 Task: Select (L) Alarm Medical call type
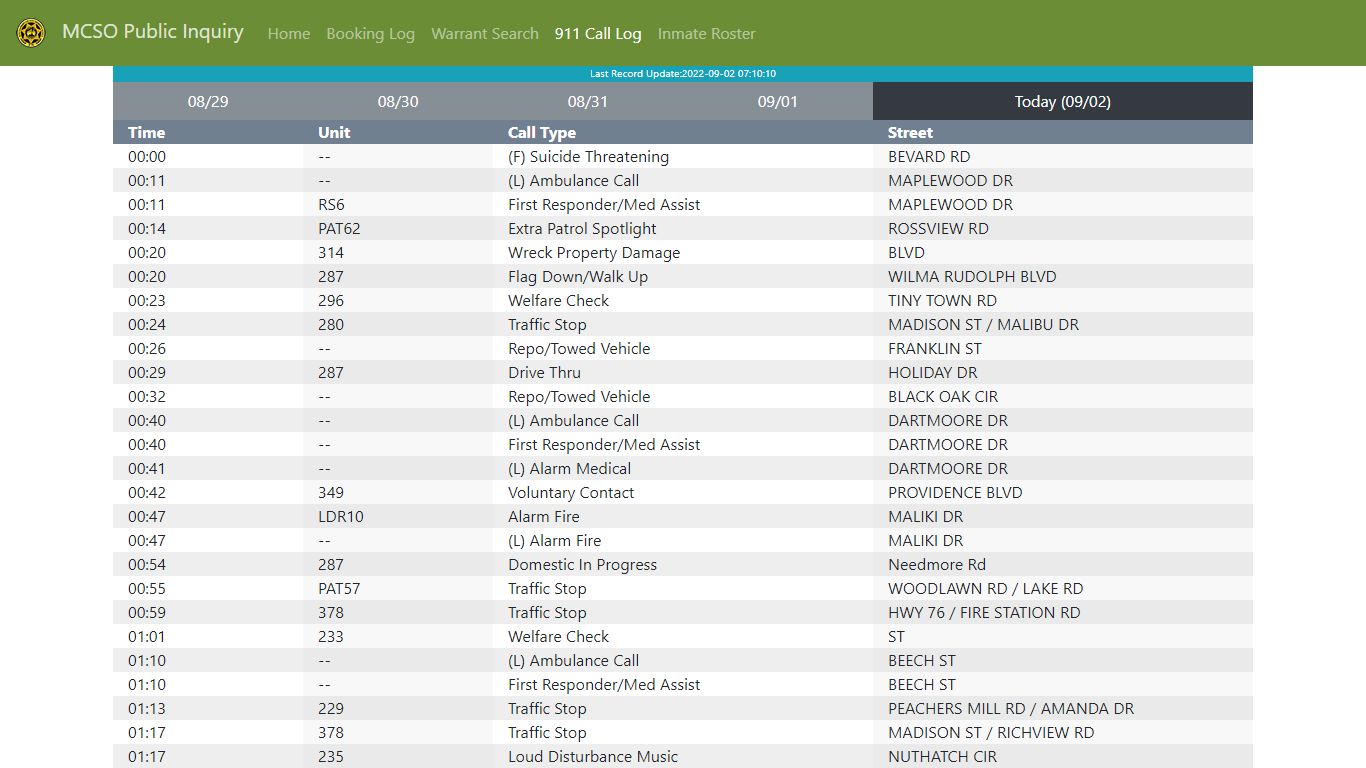click(x=683, y=468)
